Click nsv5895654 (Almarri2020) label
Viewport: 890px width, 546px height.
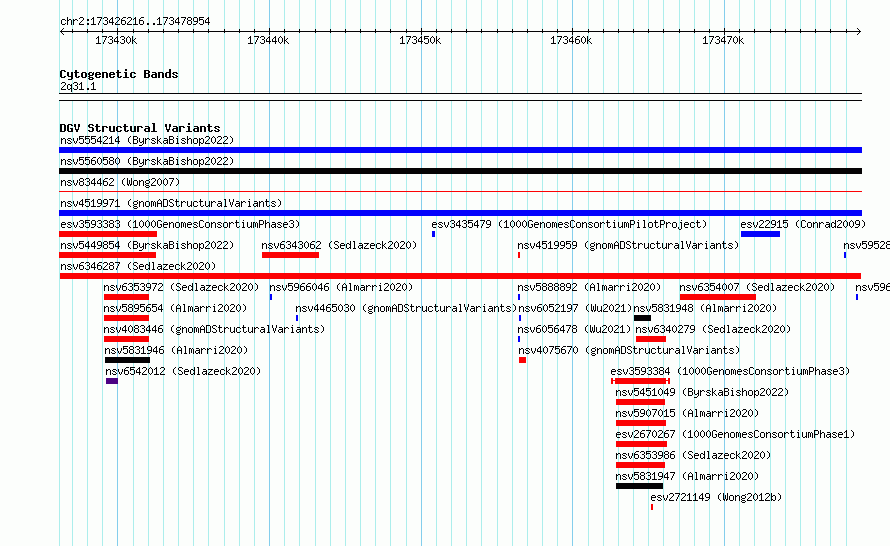coord(175,308)
